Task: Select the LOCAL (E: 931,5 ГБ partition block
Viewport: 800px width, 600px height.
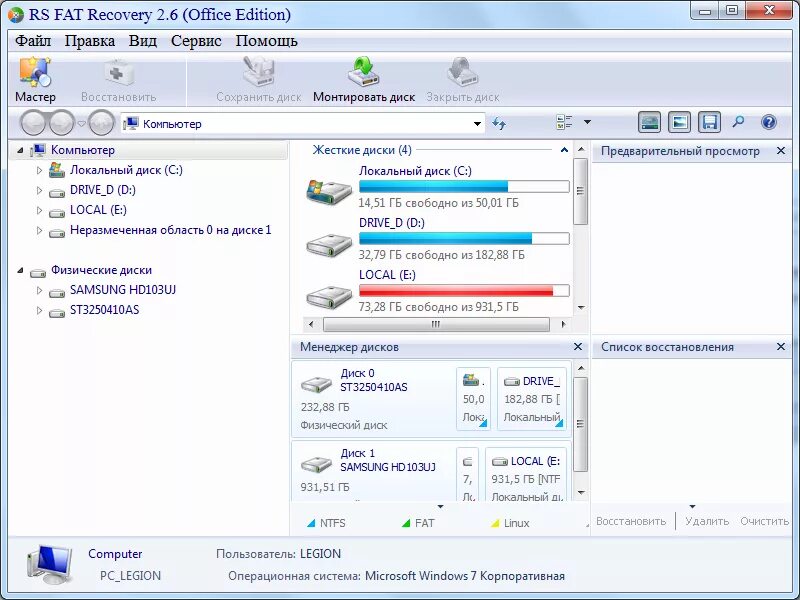Action: tap(526, 475)
